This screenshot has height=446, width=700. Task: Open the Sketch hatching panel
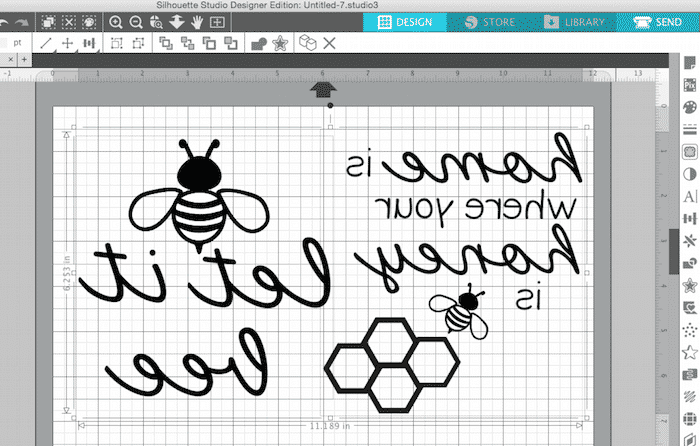click(690, 397)
